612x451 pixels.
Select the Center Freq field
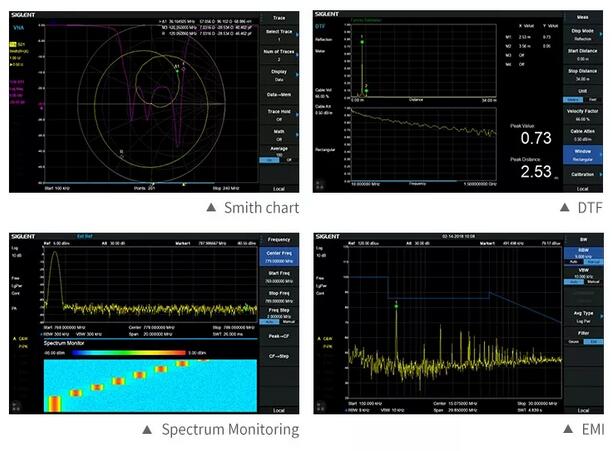tap(278, 256)
